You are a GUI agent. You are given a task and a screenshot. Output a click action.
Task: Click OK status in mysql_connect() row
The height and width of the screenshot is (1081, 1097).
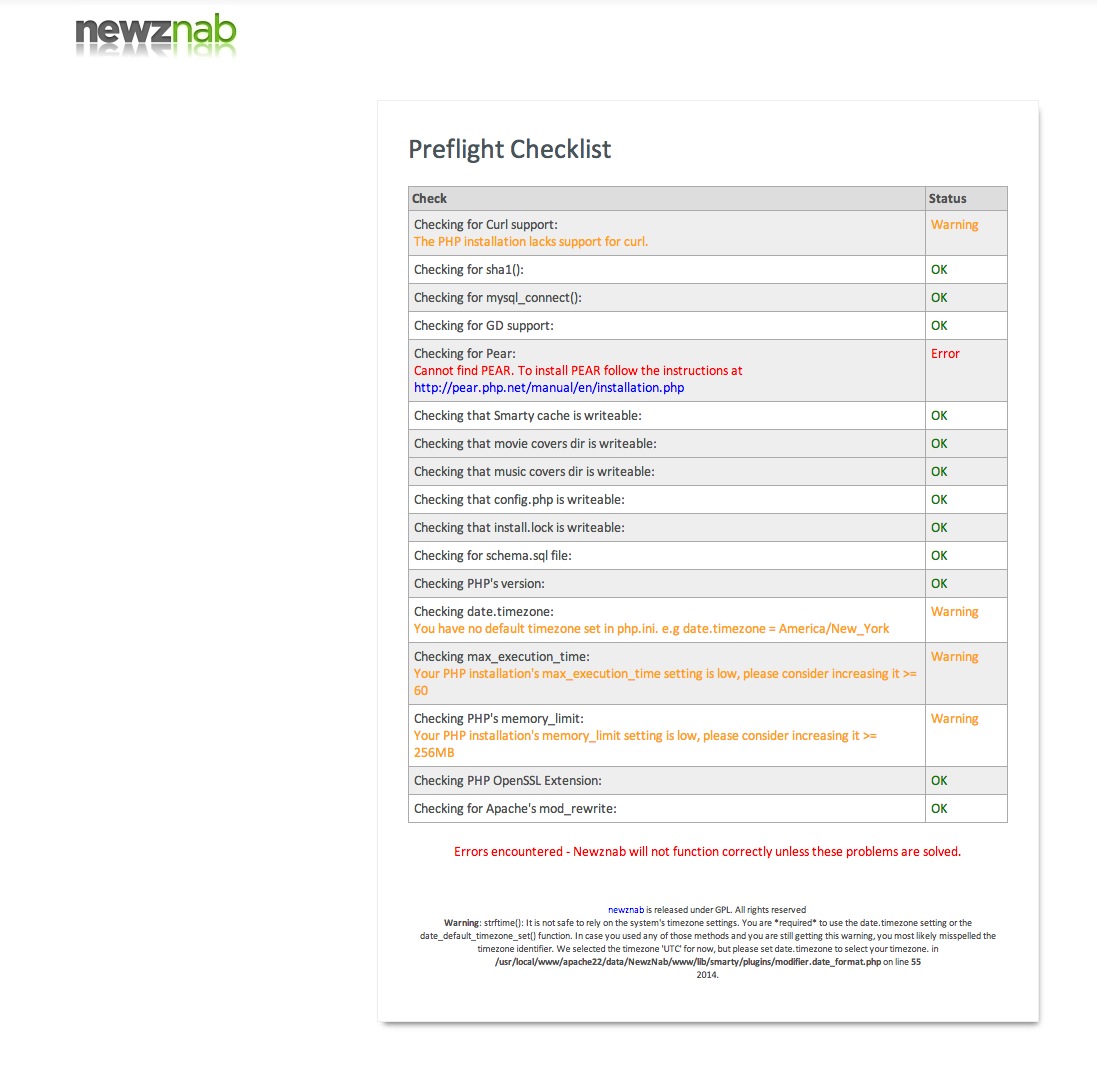(x=939, y=297)
